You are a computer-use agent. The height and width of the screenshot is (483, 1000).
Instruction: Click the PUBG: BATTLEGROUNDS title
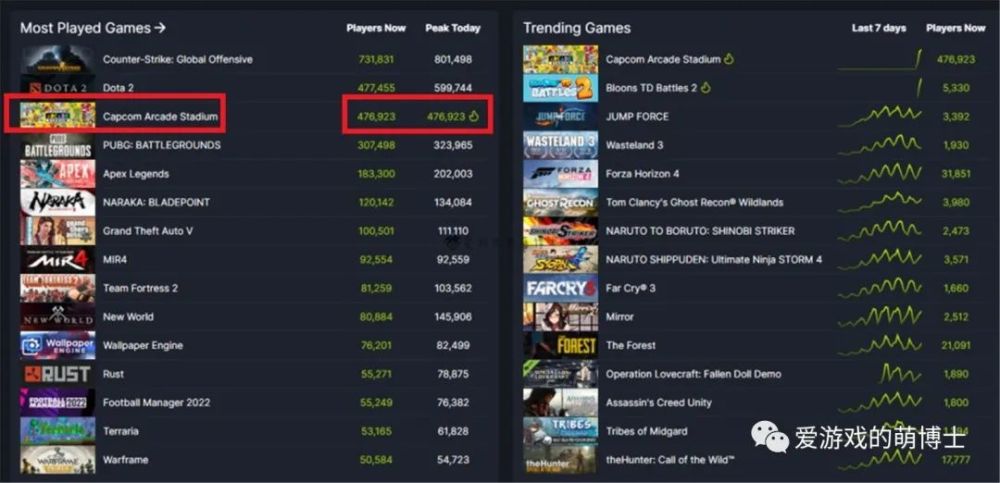tap(161, 145)
